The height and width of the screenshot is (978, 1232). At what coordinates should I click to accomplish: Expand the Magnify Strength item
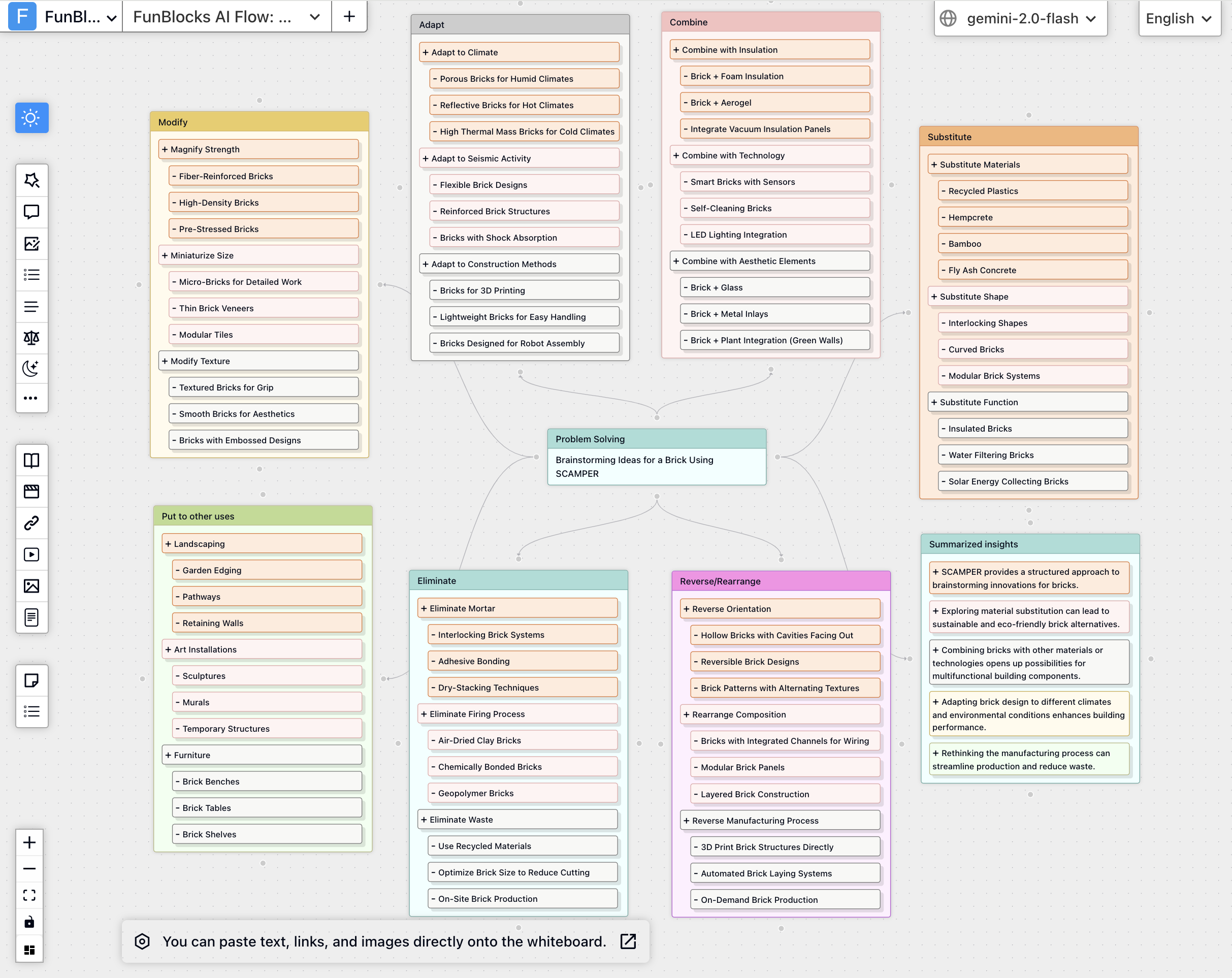[x=259, y=149]
